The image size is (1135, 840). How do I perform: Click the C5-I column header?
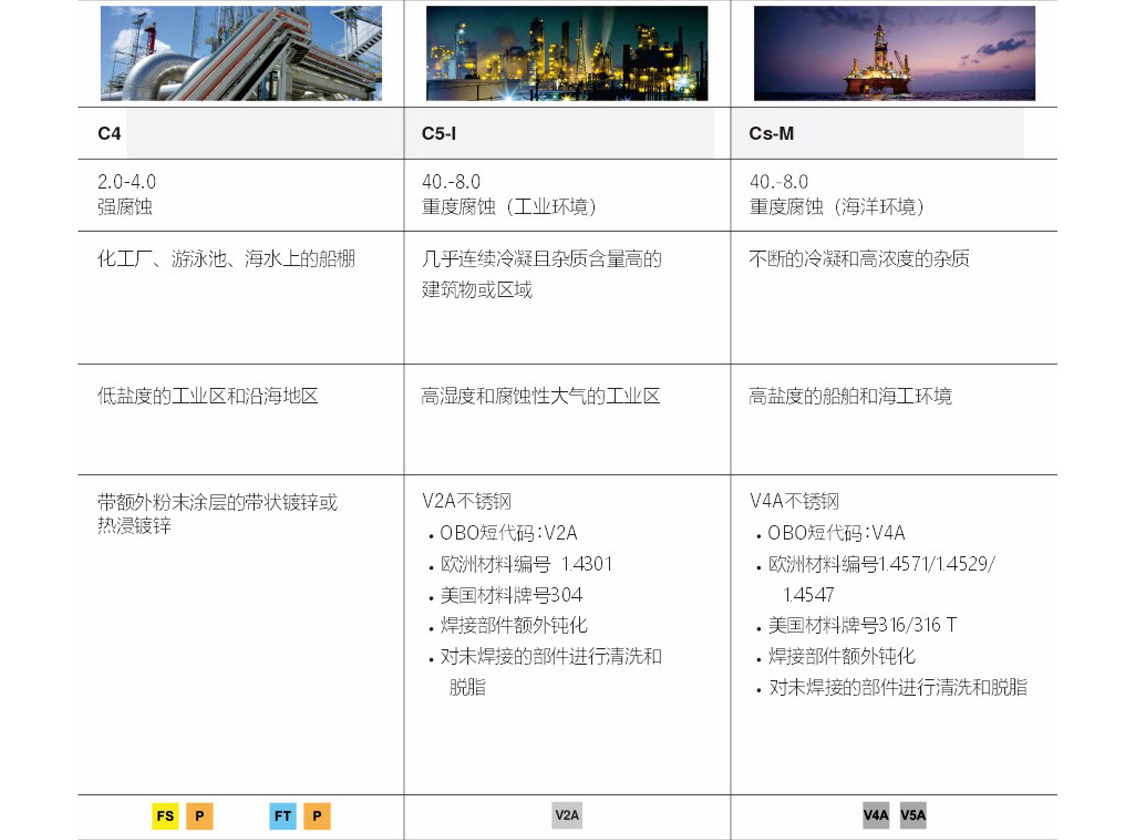(x=440, y=133)
